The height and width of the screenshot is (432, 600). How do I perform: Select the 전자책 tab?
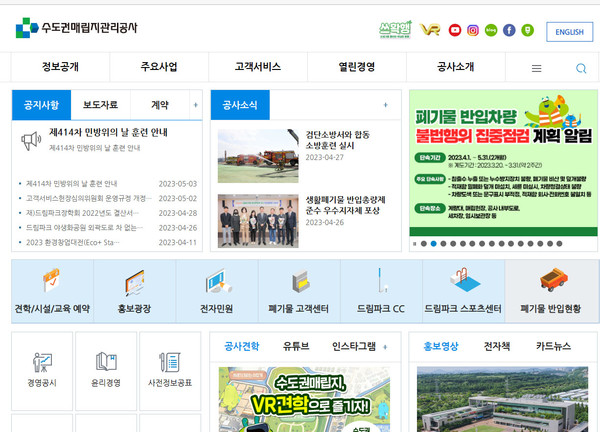(497, 347)
